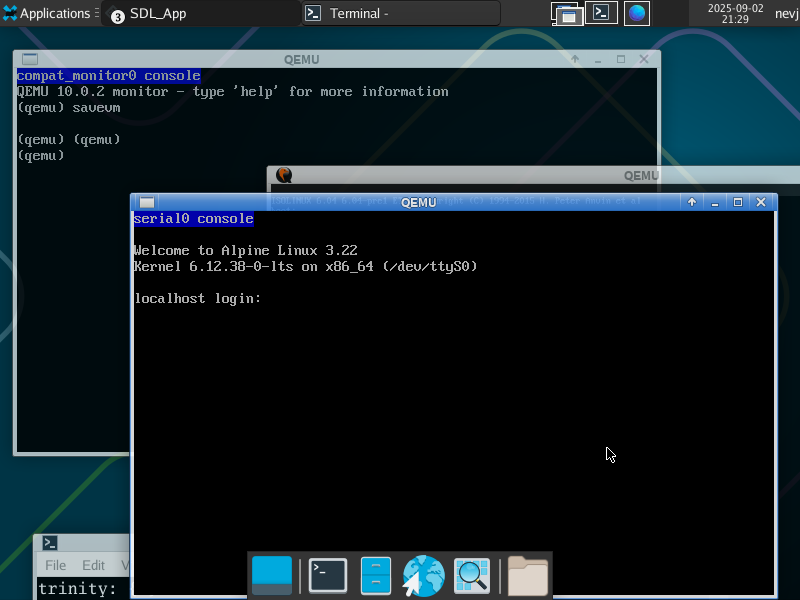Click terminal window icon at bottom left
800x600 pixels.
(49, 543)
